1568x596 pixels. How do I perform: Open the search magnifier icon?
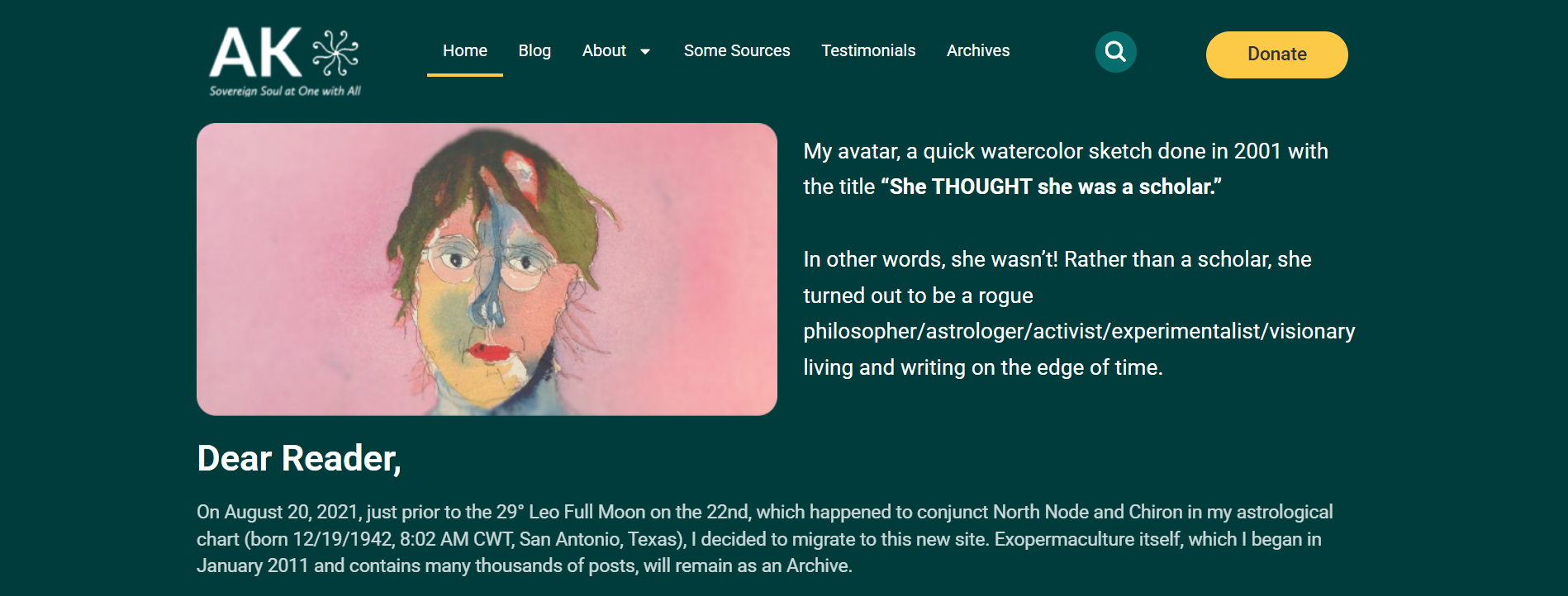[1115, 52]
